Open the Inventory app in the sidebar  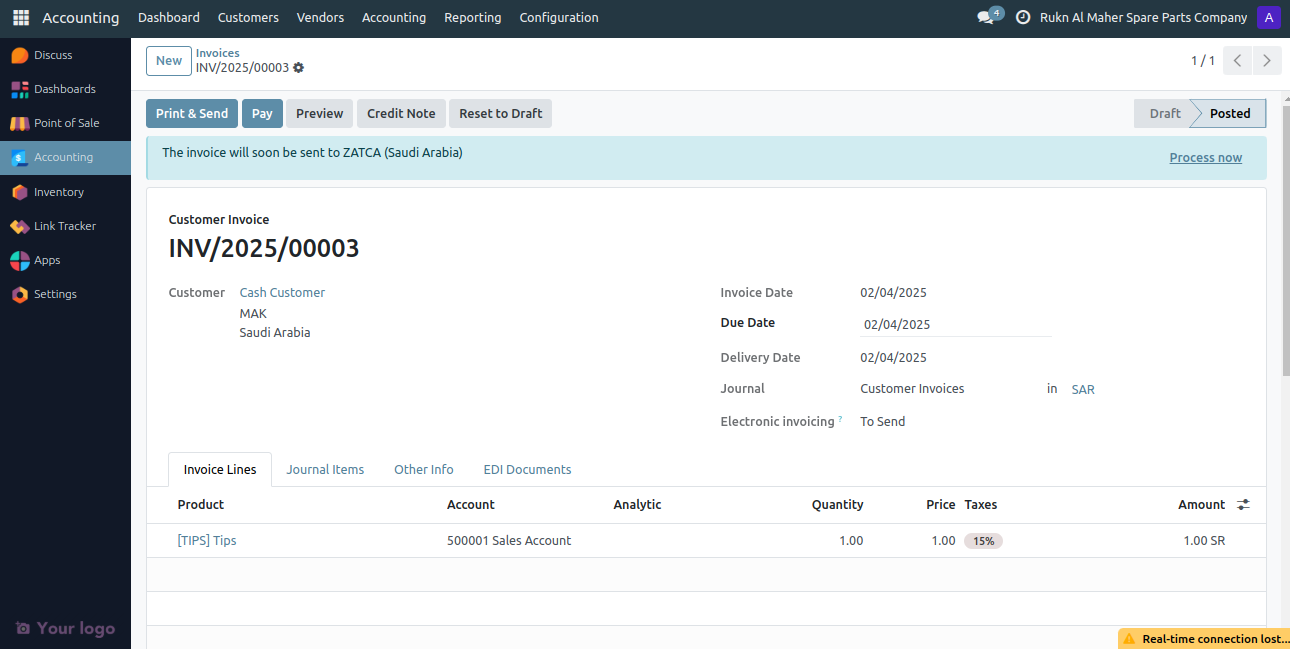[59, 191]
